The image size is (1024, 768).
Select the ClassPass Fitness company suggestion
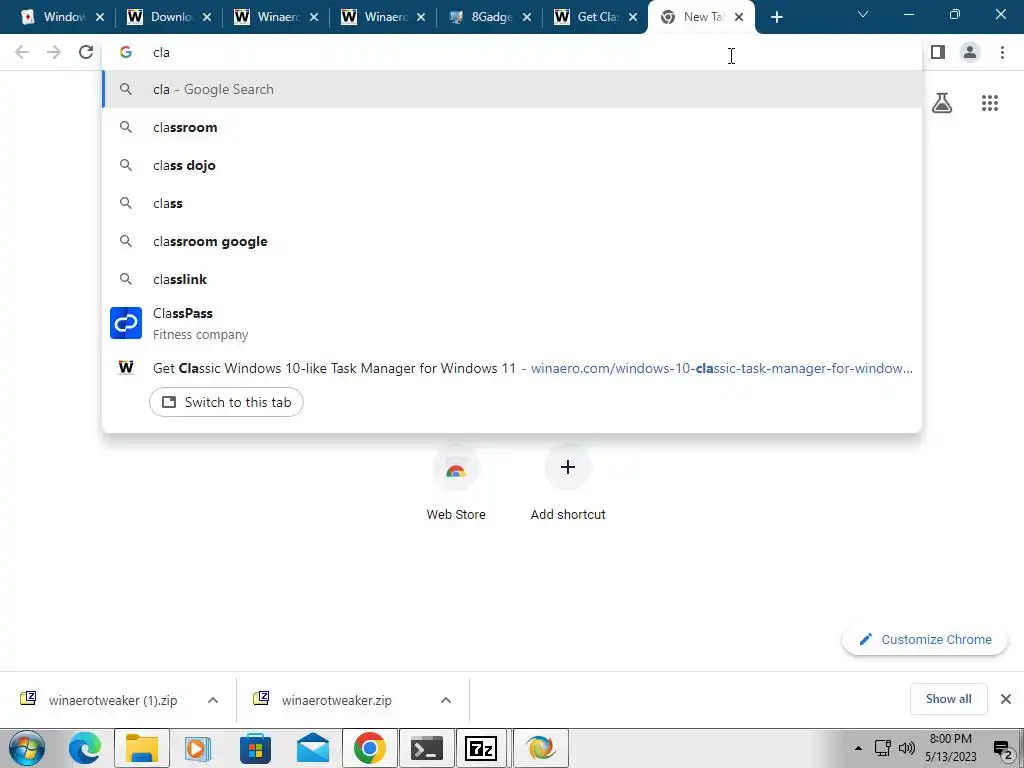click(512, 323)
